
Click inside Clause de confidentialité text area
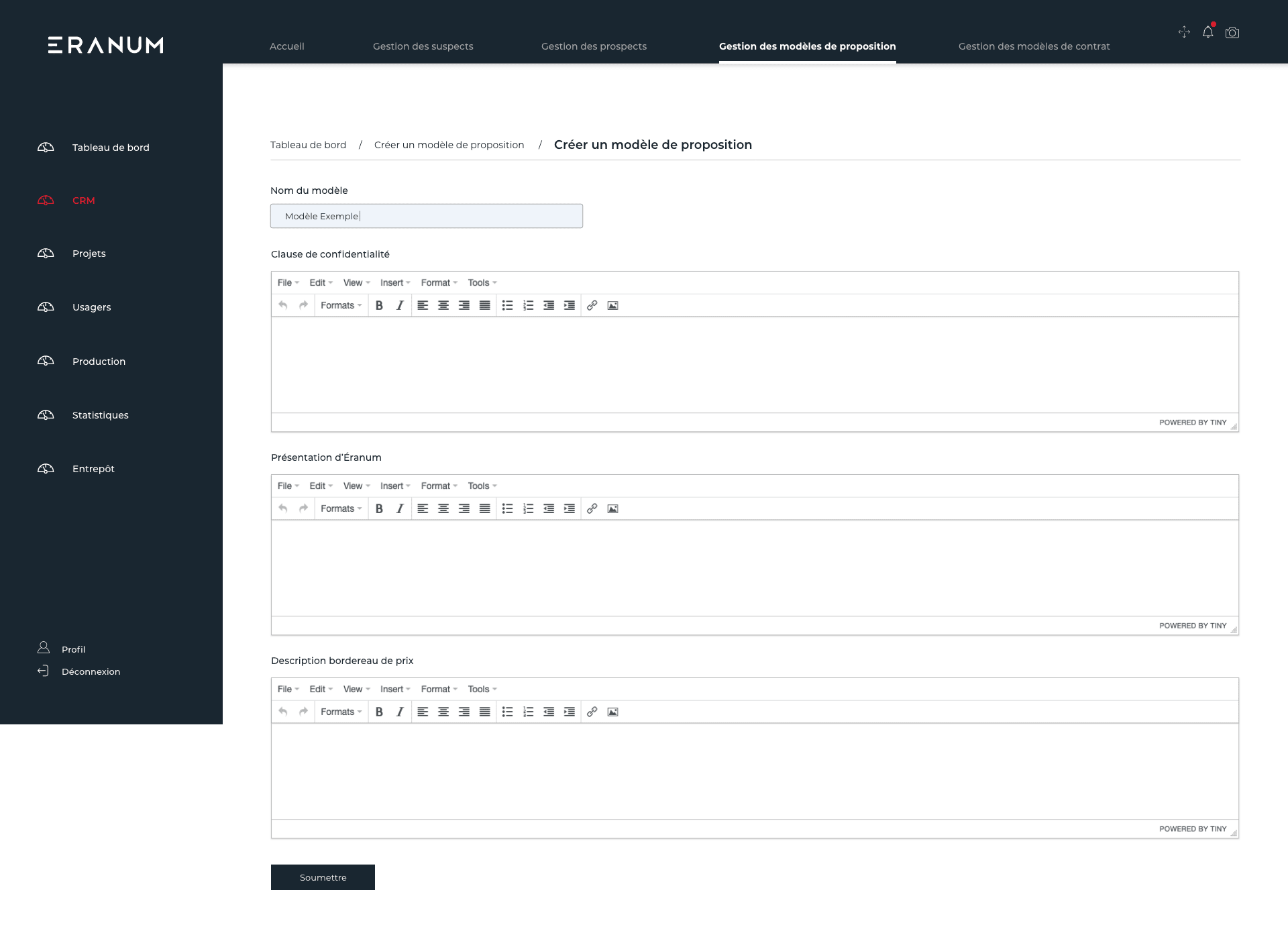click(x=755, y=365)
